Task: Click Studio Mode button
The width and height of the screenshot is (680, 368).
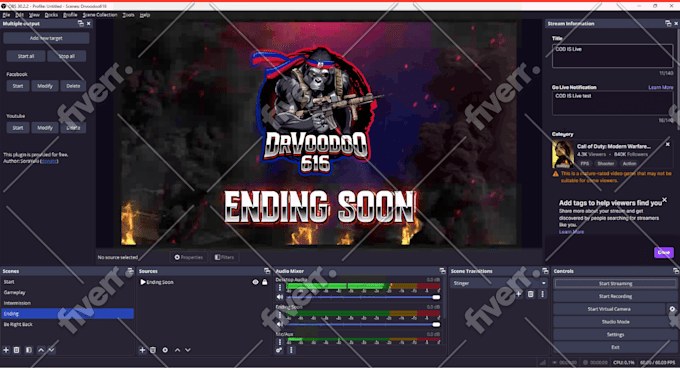Action: point(615,322)
